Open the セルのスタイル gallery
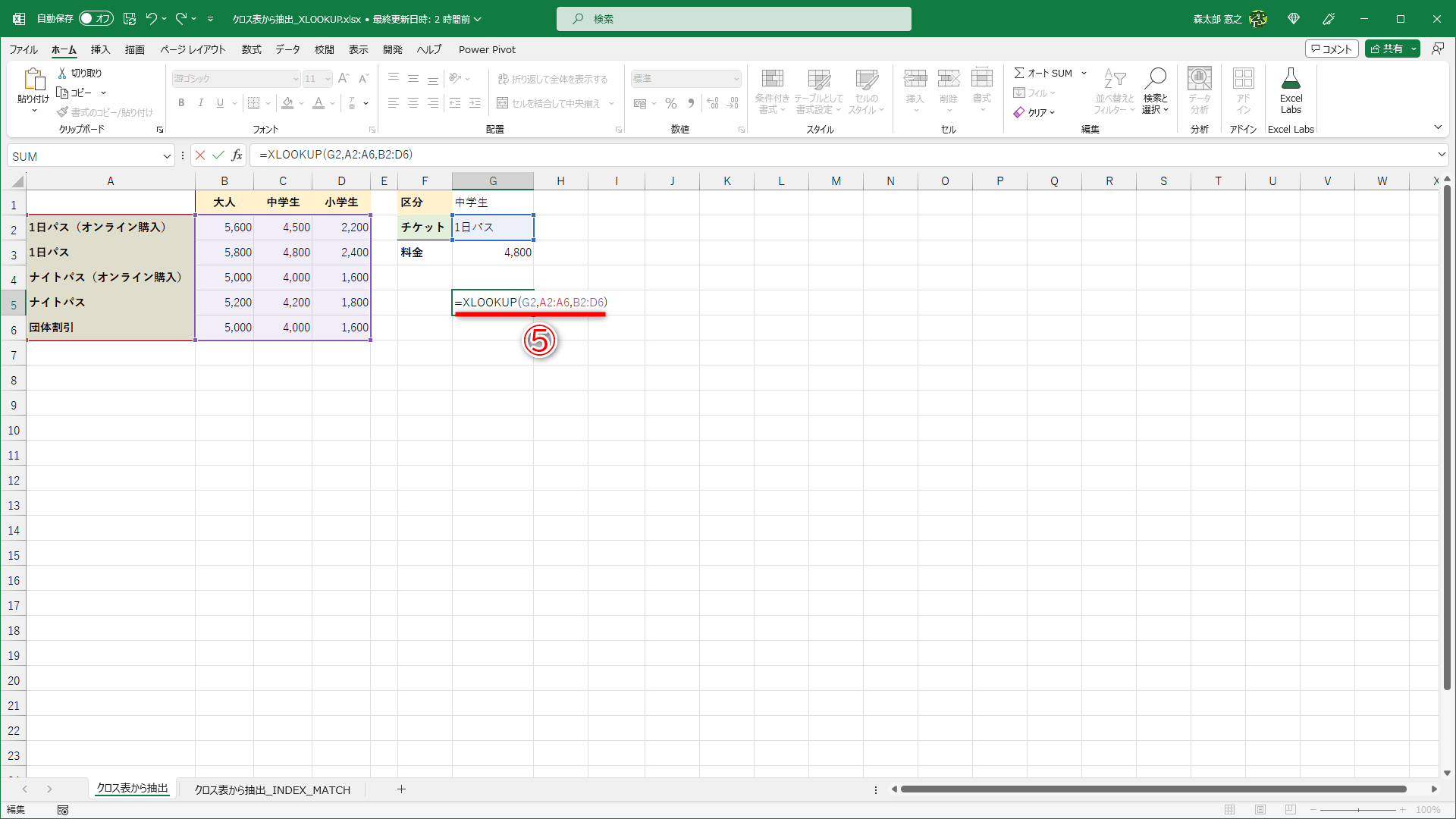Screen dimensions: 1456x819 865,89
